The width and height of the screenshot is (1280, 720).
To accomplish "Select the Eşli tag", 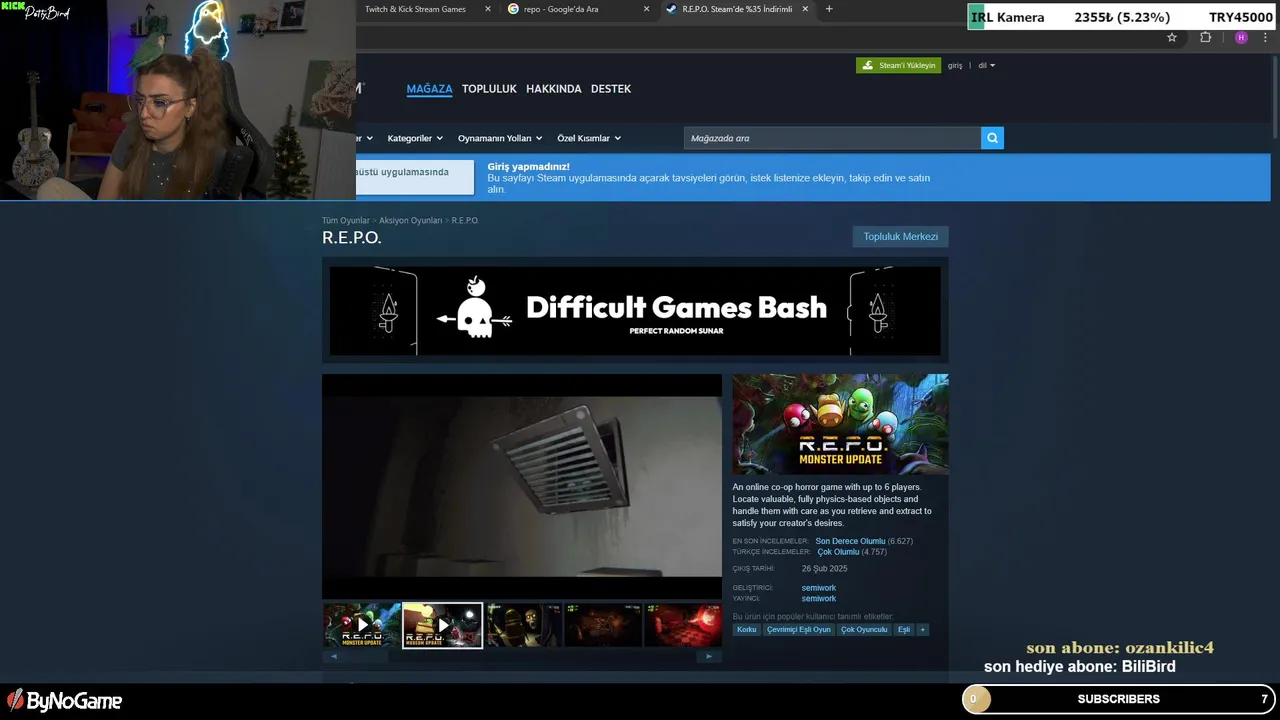I will coord(904,630).
